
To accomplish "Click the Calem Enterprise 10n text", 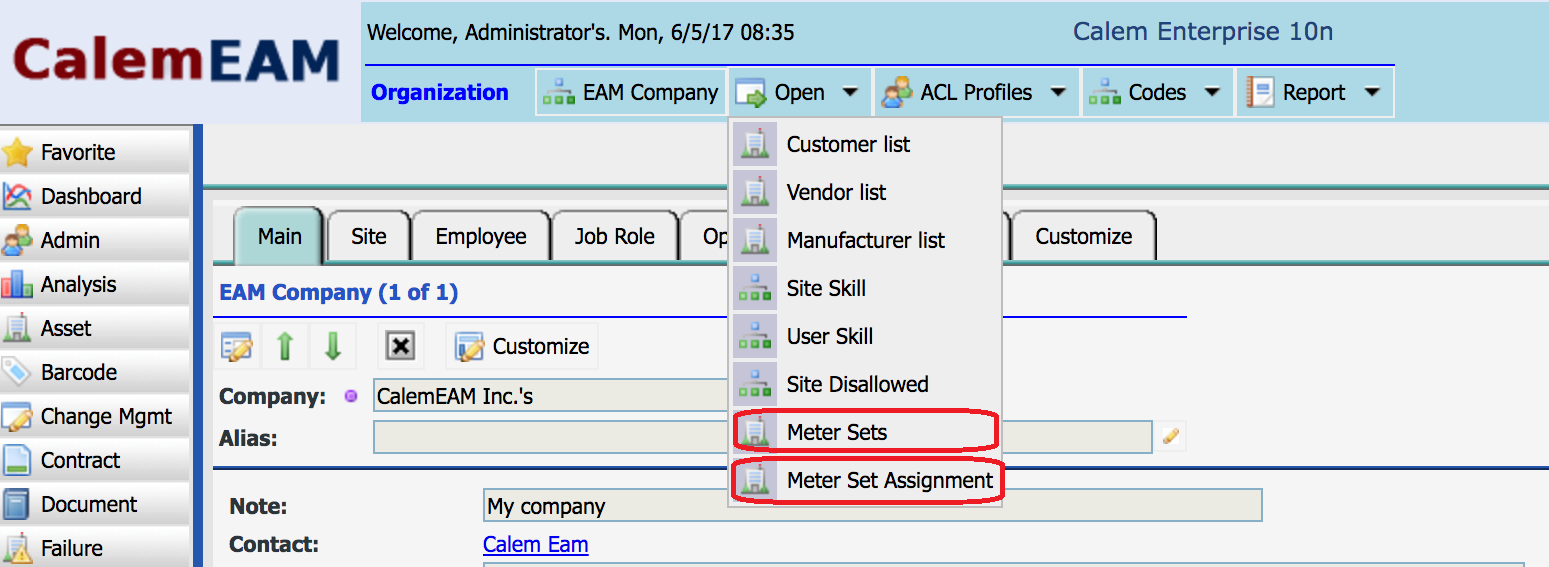I will coord(1203,32).
